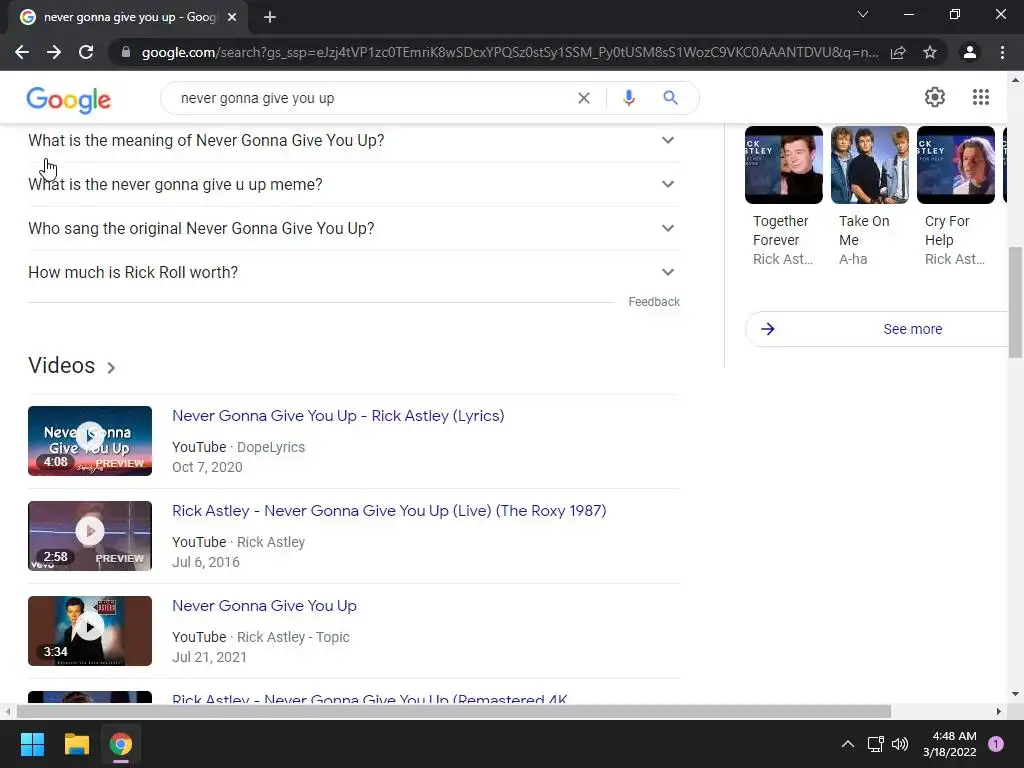Open notification center badge

(x=996, y=744)
